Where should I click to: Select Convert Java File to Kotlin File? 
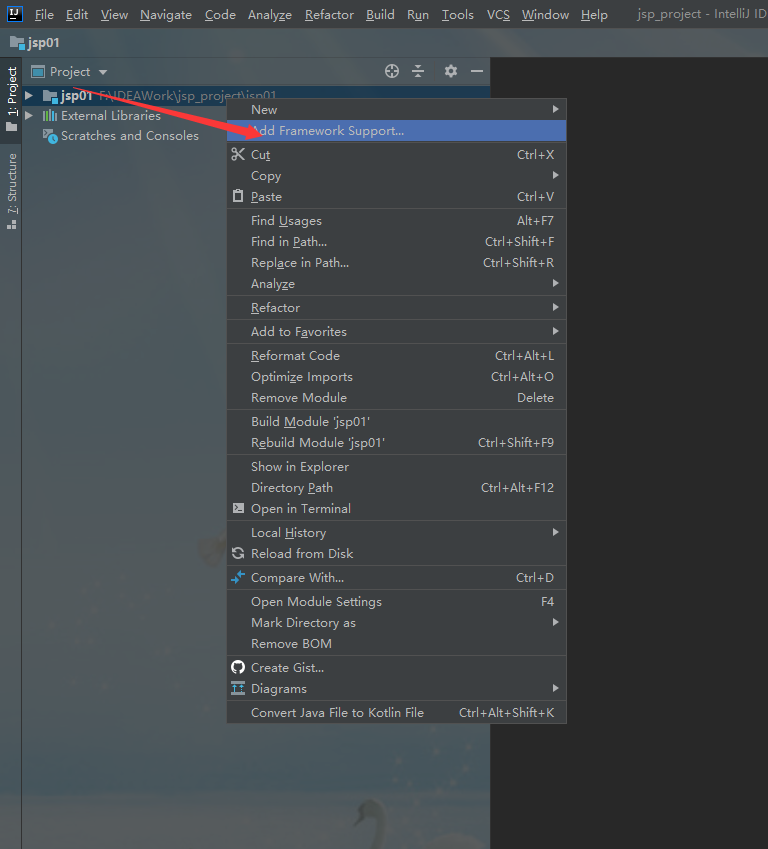(x=396, y=712)
